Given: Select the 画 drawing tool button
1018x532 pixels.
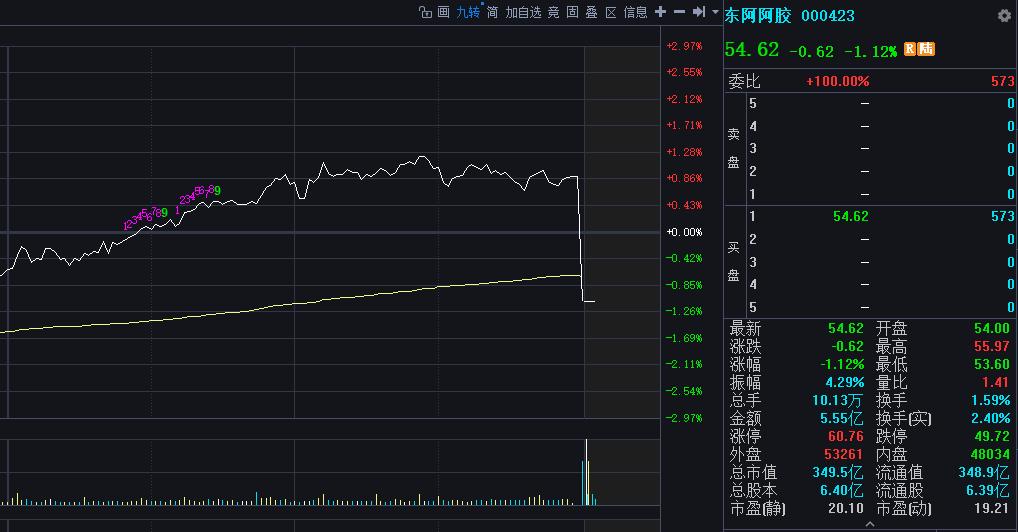Looking at the screenshot, I should (x=443, y=12).
